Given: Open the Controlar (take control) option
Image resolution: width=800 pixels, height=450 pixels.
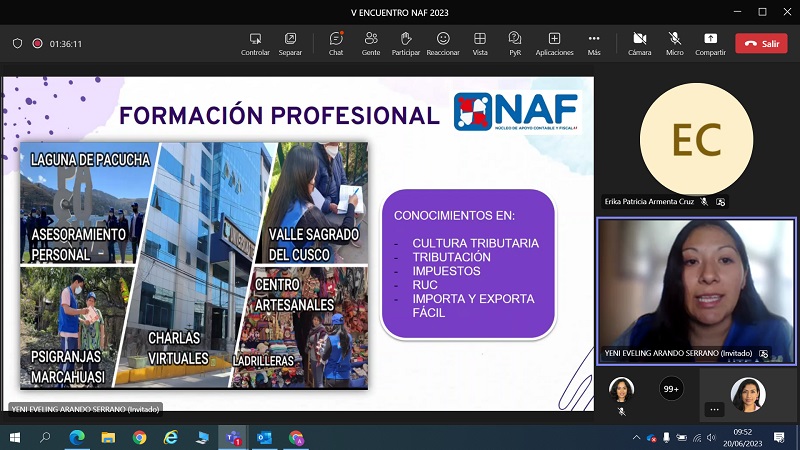Looking at the screenshot, I should pyautogui.click(x=255, y=44).
